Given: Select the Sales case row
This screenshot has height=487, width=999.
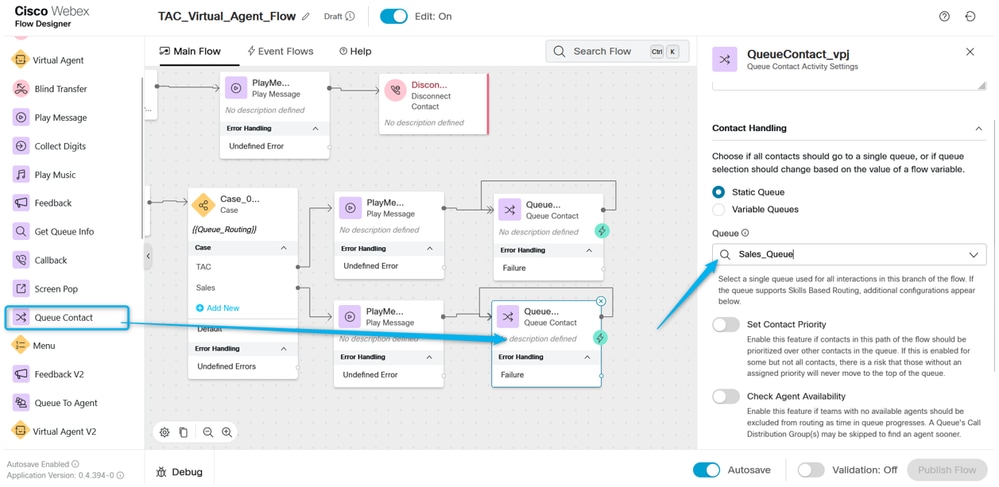Looking at the screenshot, I should pos(243,288).
